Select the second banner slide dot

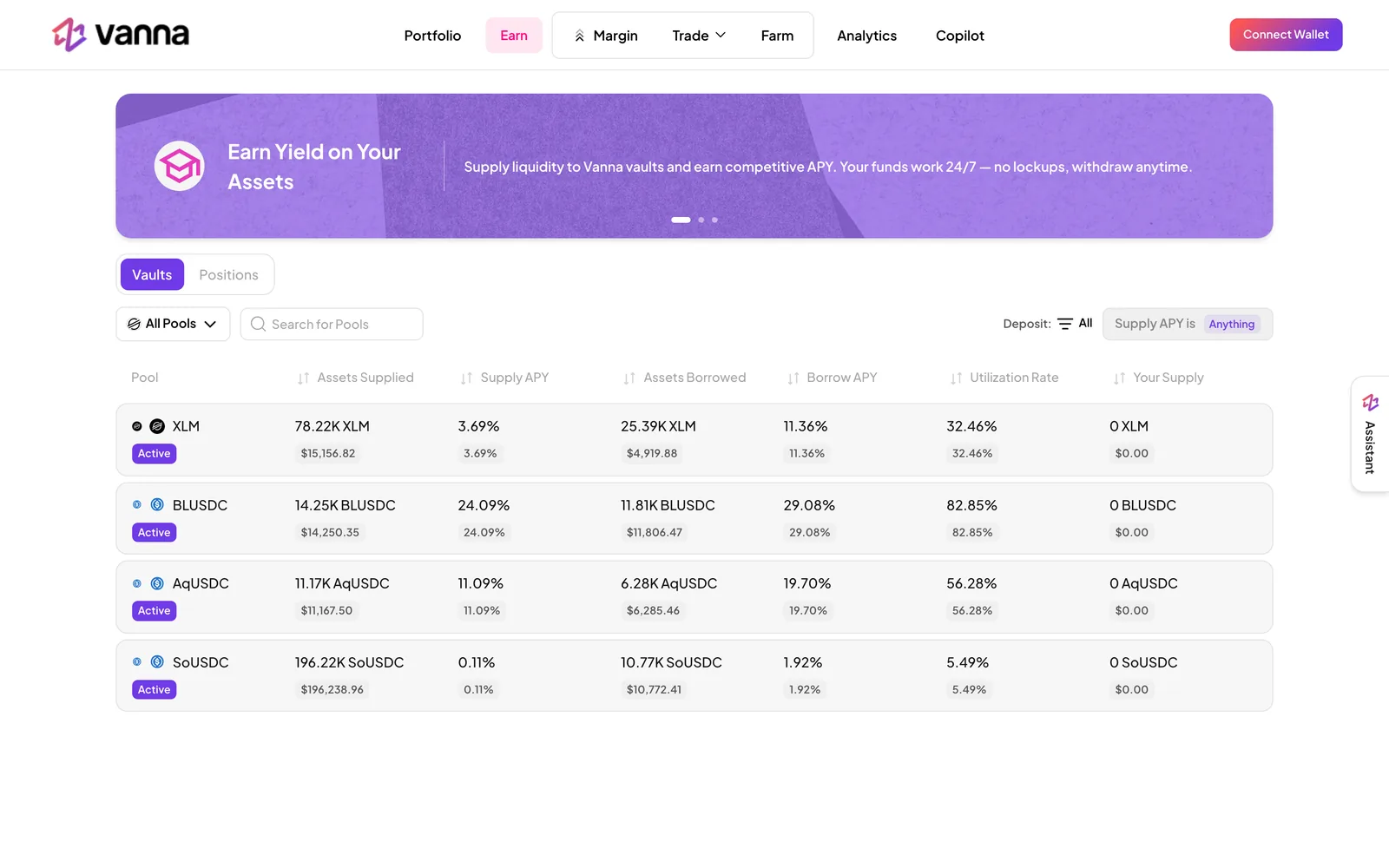[x=701, y=220]
